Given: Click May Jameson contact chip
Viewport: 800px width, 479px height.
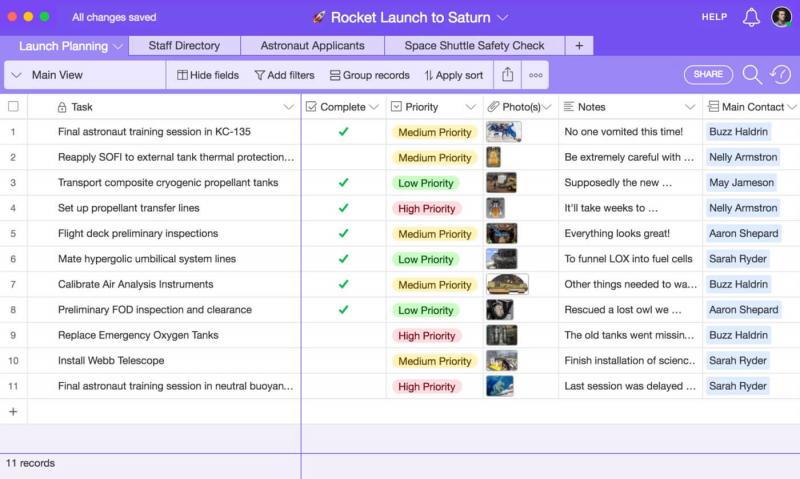Looking at the screenshot, I should pyautogui.click(x=741, y=183).
